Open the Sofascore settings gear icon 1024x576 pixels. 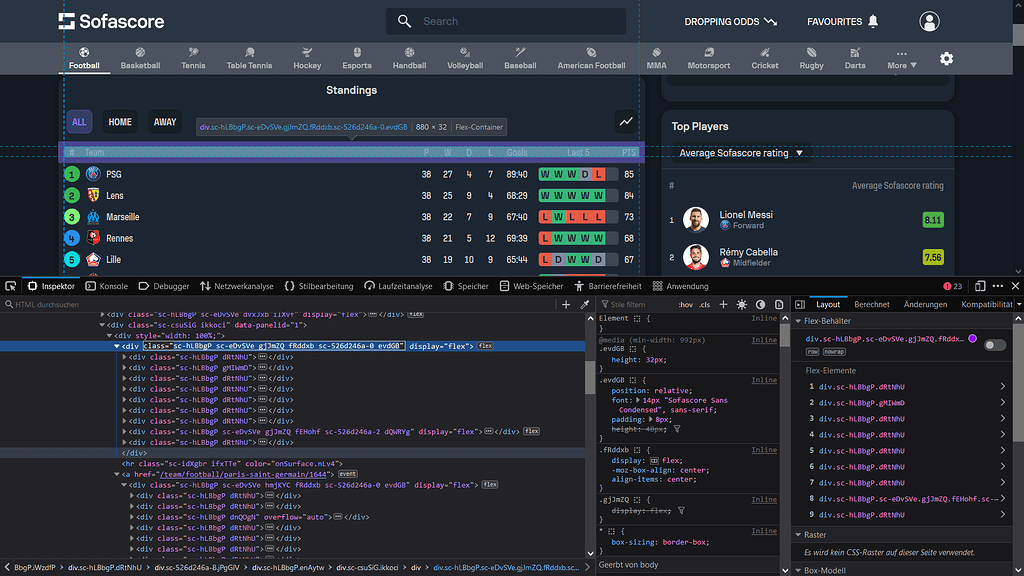pyautogui.click(x=947, y=59)
